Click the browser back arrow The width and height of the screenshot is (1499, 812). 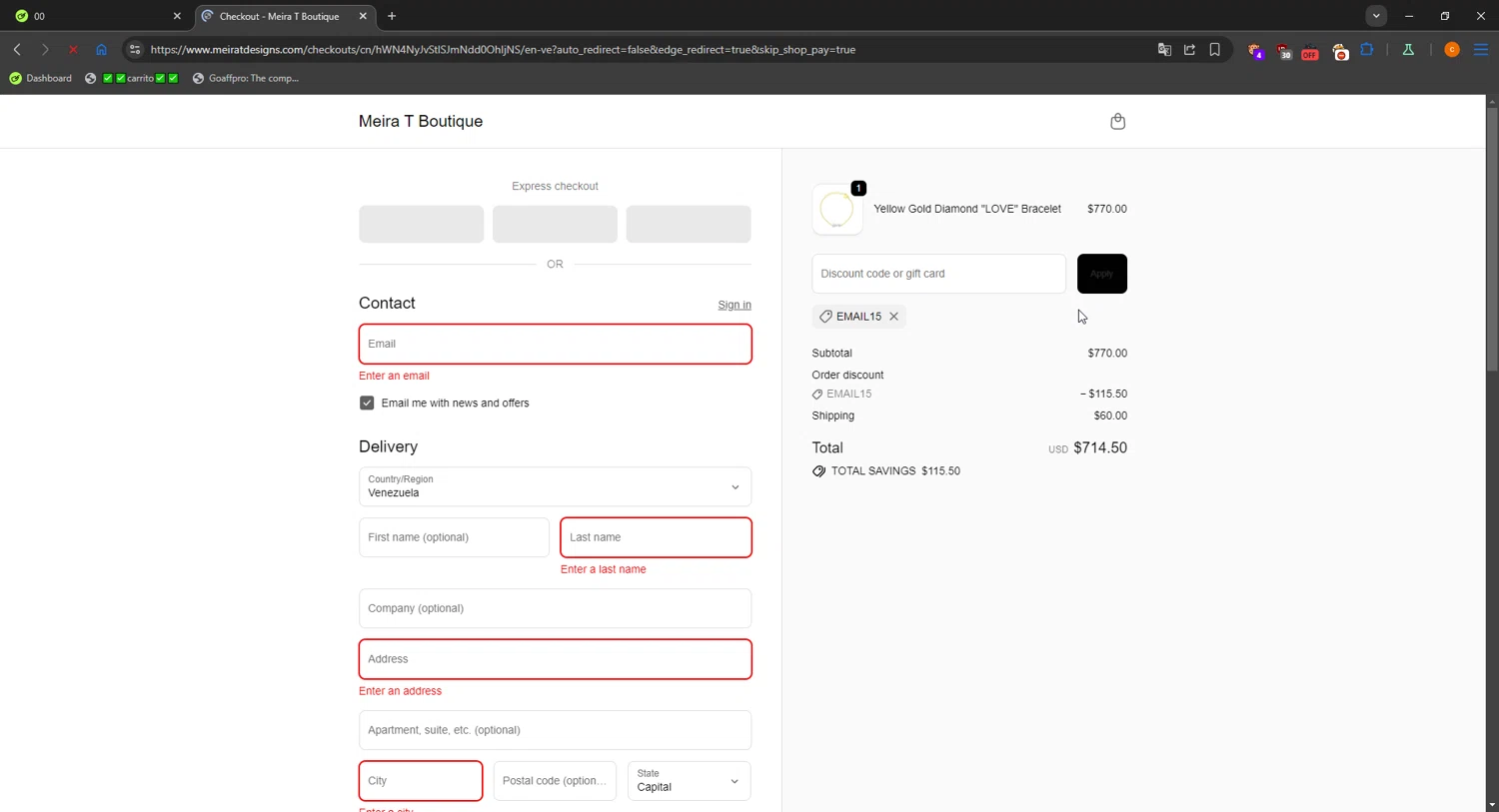[x=17, y=49]
